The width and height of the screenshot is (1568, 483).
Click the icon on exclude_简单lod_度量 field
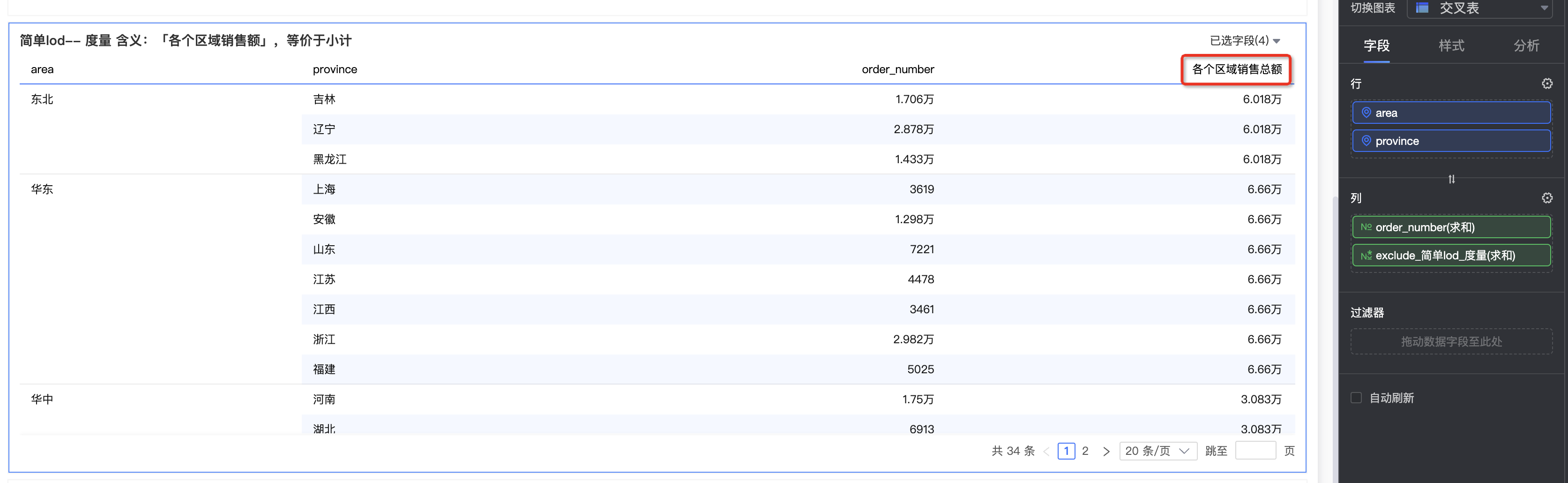[x=1366, y=255]
